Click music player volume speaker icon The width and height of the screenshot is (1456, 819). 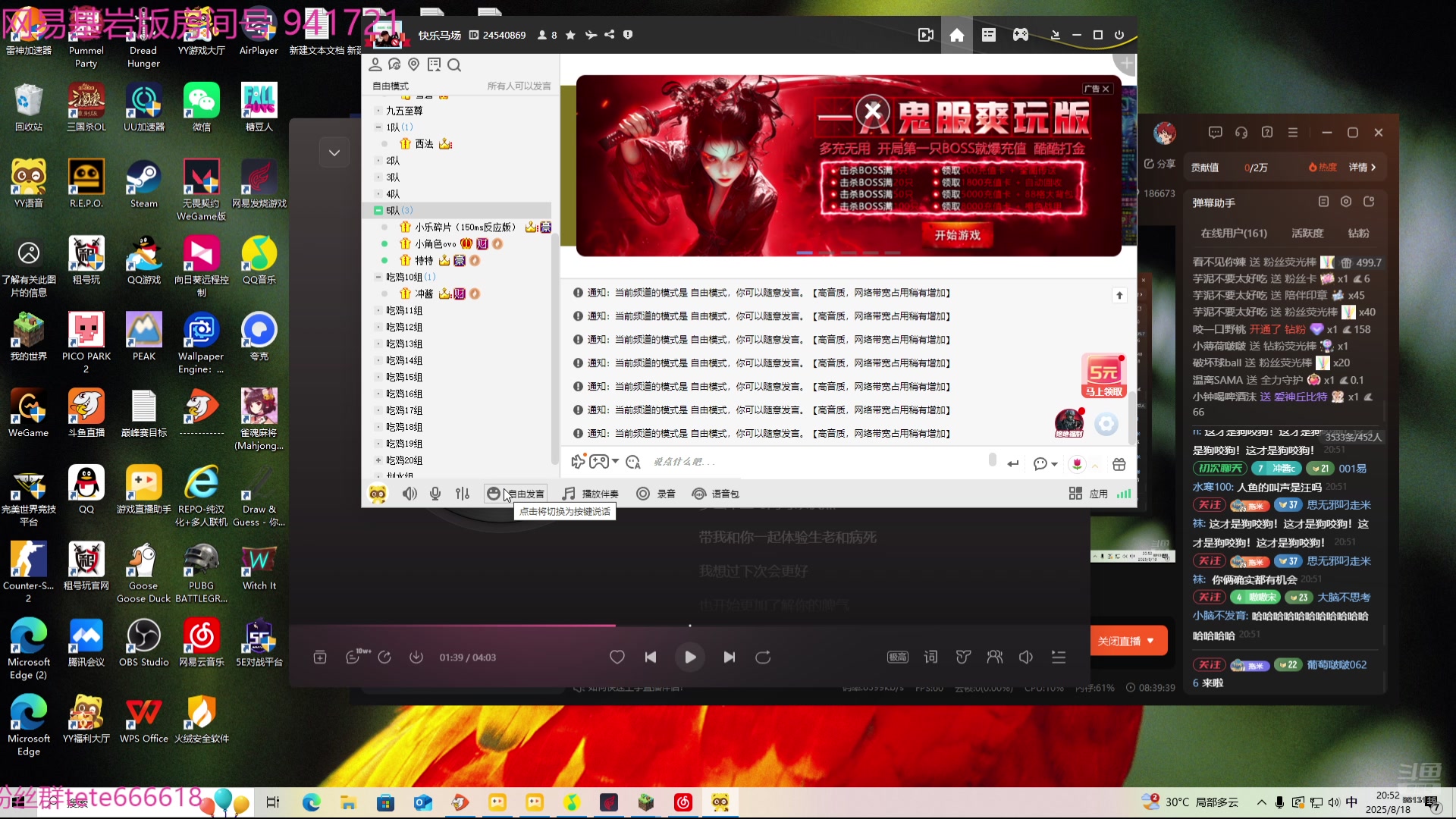pyautogui.click(x=1026, y=657)
